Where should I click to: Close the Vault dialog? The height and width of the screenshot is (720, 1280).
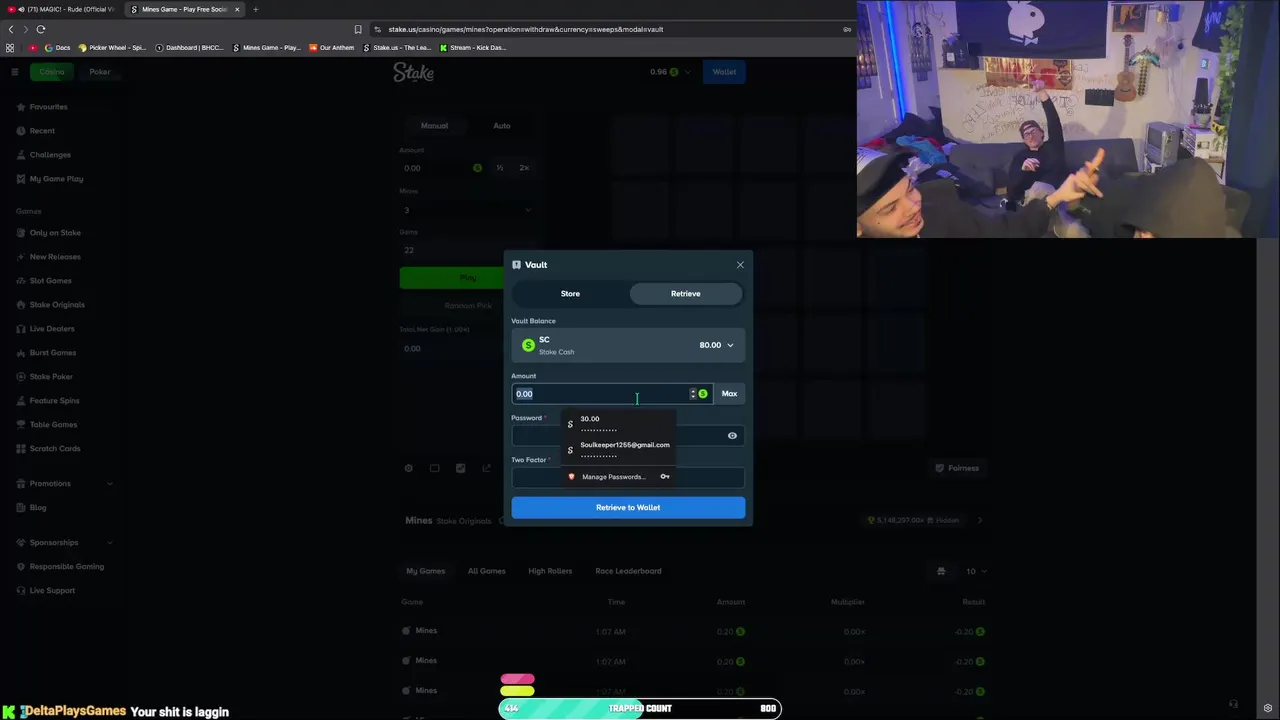(x=740, y=265)
